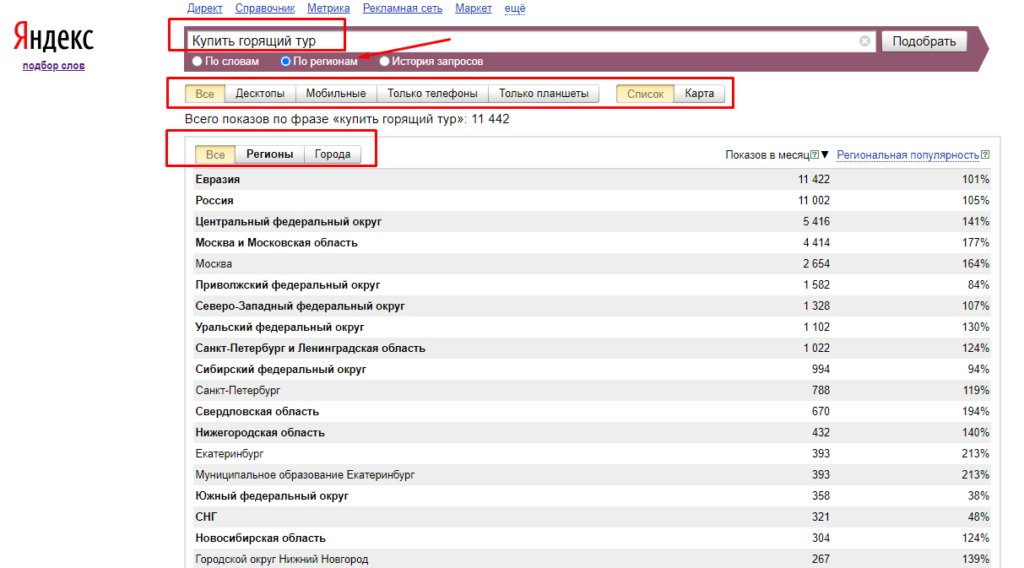This screenshot has height=568, width=1024.
Task: Open help icon next to Показов в месяц
Action: (814, 155)
